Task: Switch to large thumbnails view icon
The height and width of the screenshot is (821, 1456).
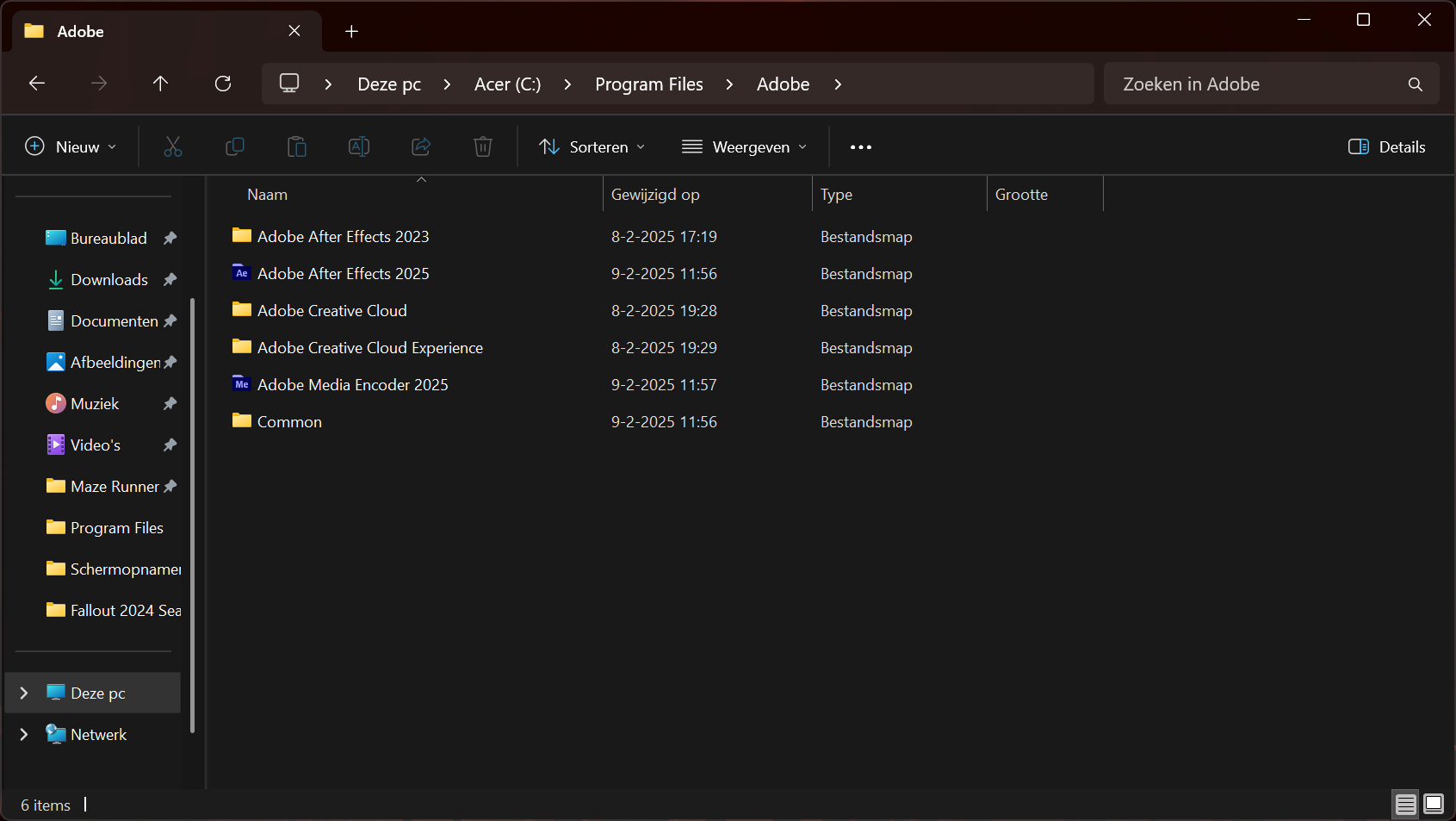Action: tap(1434, 805)
